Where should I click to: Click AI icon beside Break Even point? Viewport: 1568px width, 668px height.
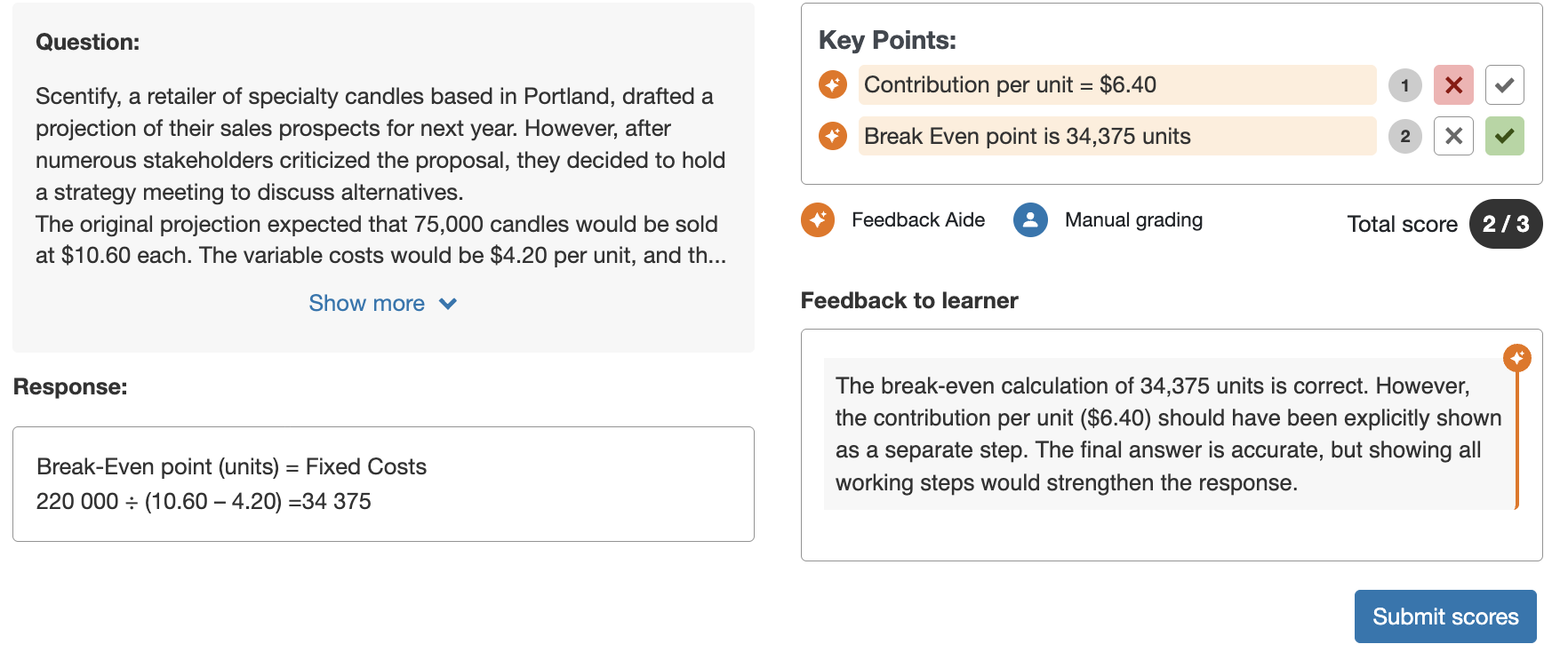833,136
